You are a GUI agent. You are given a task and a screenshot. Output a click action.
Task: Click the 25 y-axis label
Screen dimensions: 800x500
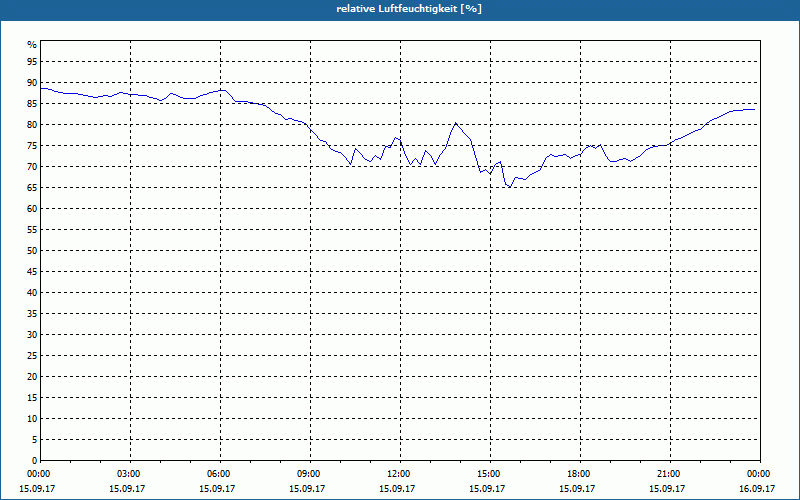(x=32, y=356)
